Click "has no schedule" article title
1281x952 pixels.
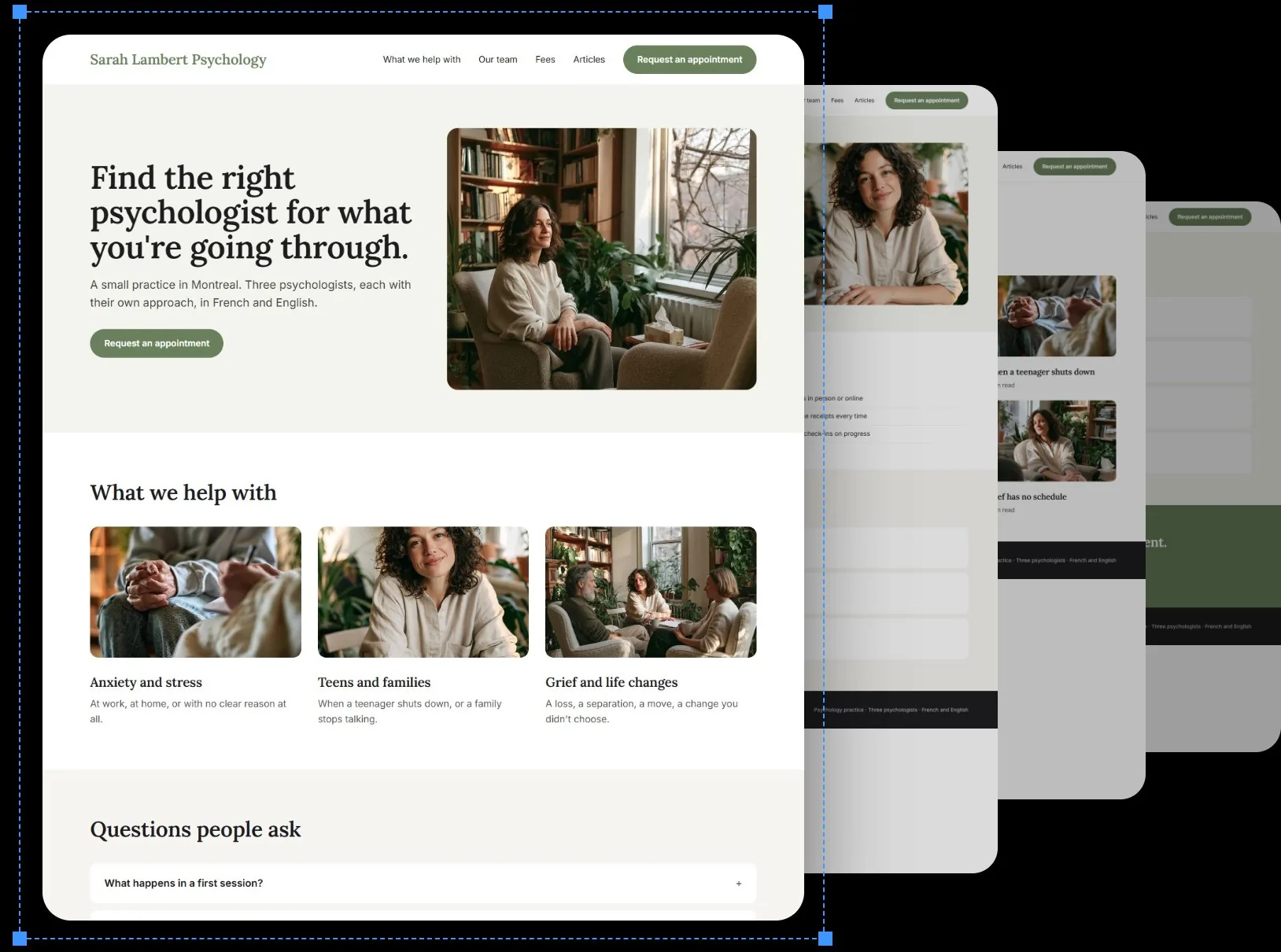pyautogui.click(x=1032, y=497)
